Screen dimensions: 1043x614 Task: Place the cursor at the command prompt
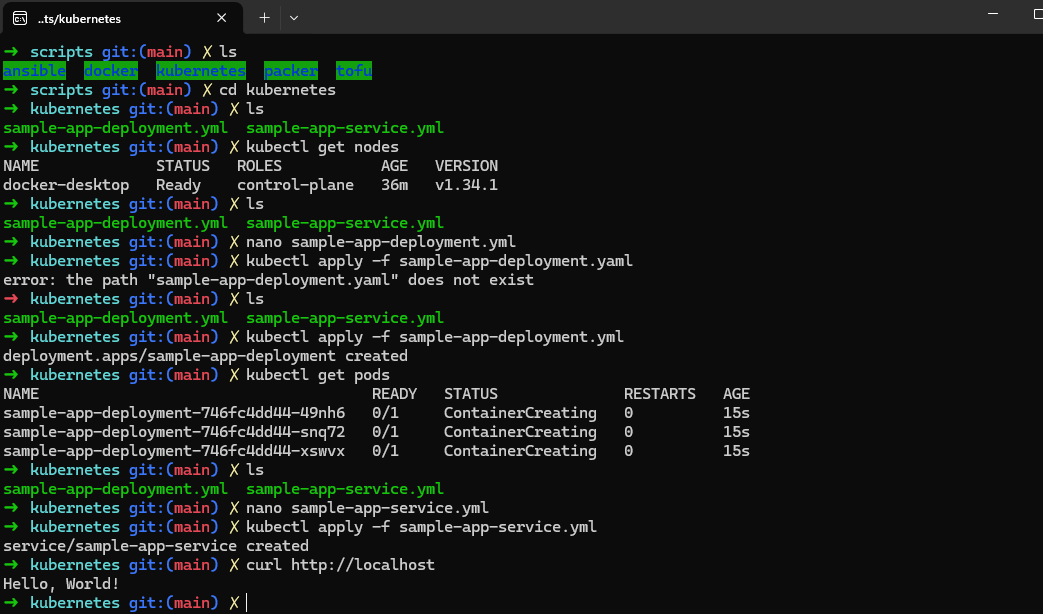click(246, 603)
